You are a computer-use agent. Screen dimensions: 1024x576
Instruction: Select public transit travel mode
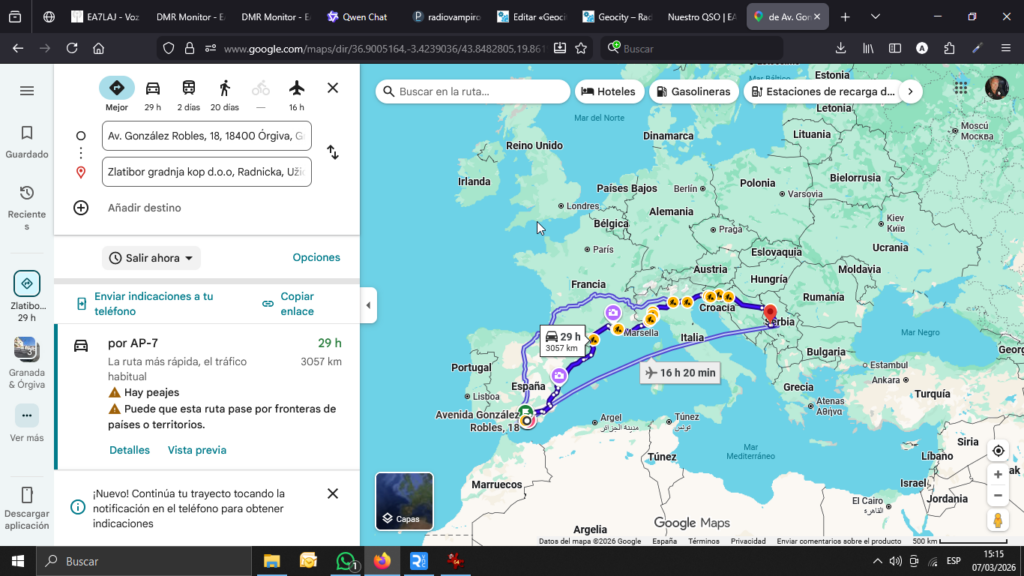(188, 88)
